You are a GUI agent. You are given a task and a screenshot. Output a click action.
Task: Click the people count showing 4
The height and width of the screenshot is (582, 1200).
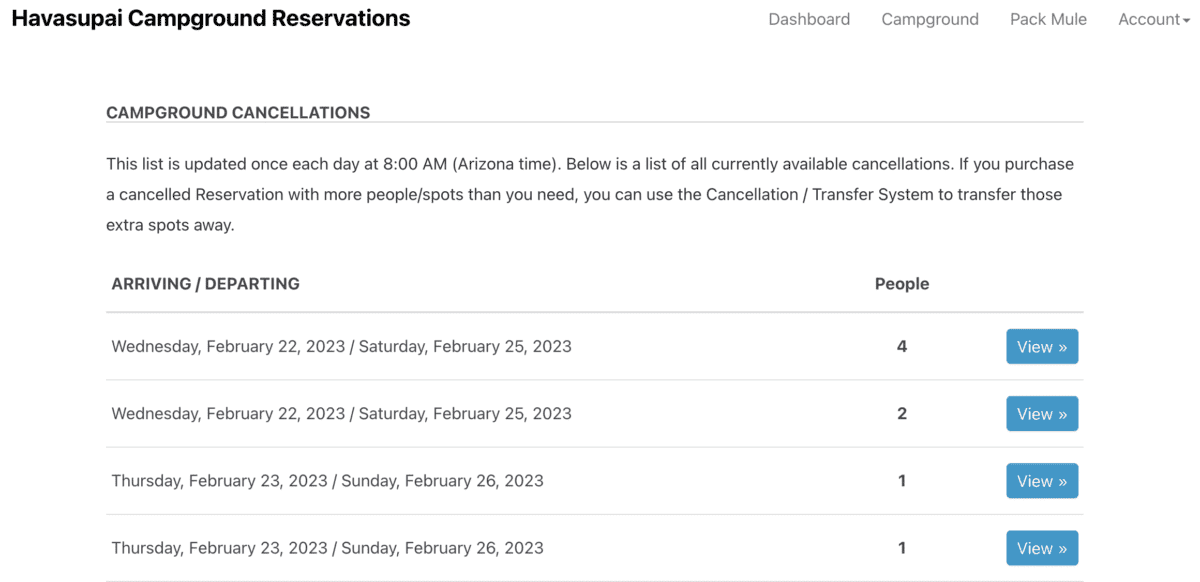902,347
